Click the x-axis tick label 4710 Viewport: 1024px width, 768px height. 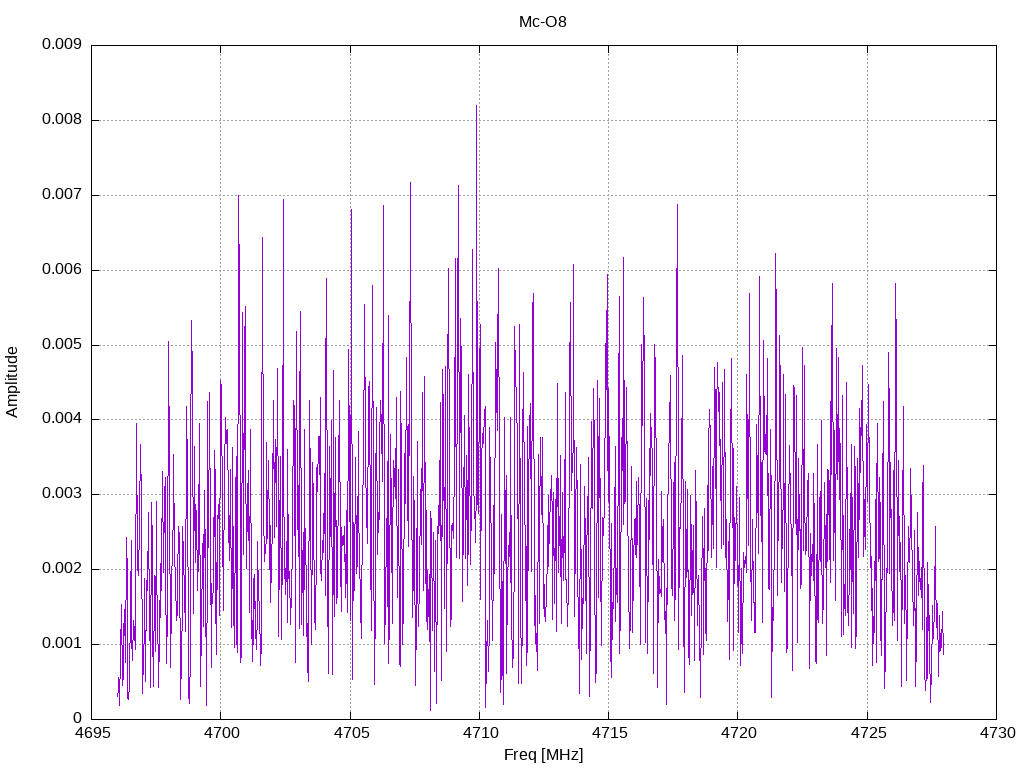point(480,733)
